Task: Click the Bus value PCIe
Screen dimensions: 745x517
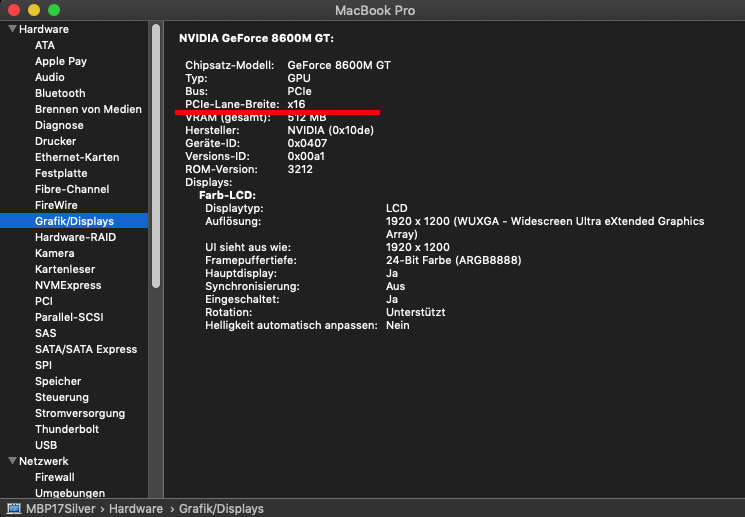Action: tap(299, 91)
